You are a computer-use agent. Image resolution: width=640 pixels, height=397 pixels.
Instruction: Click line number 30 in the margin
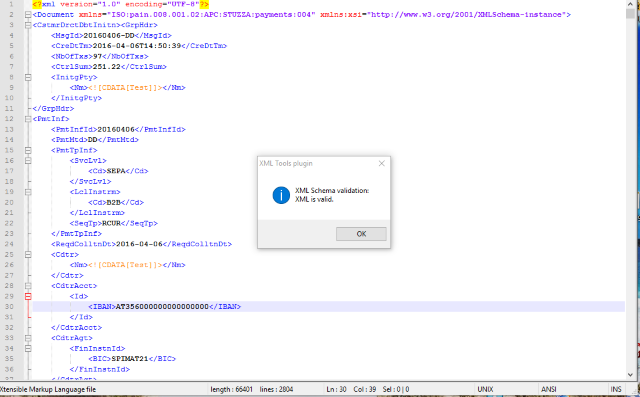click(9, 306)
